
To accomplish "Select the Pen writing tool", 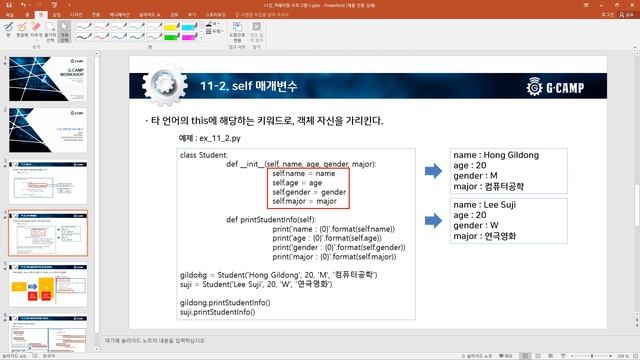I will (x=8, y=30).
